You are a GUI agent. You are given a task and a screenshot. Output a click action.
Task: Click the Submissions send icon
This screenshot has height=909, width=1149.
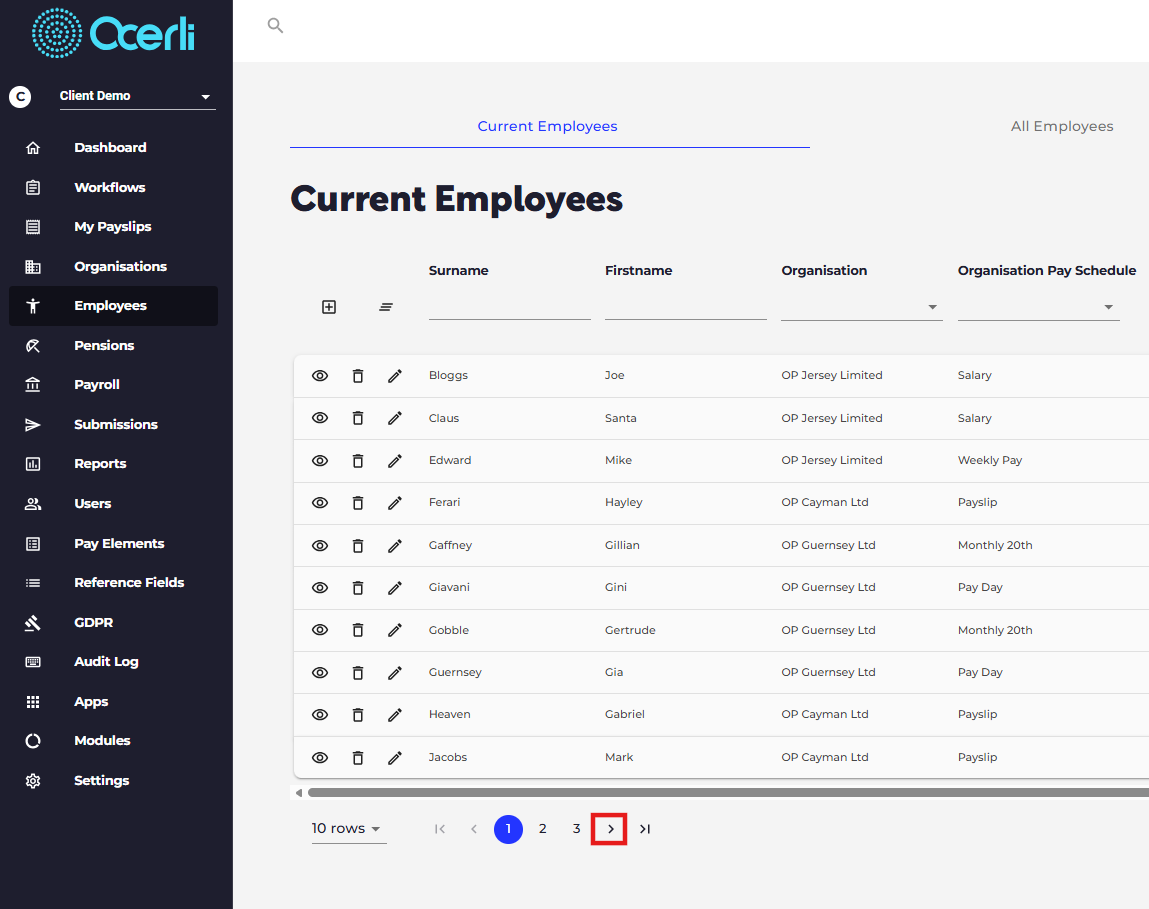pos(33,424)
